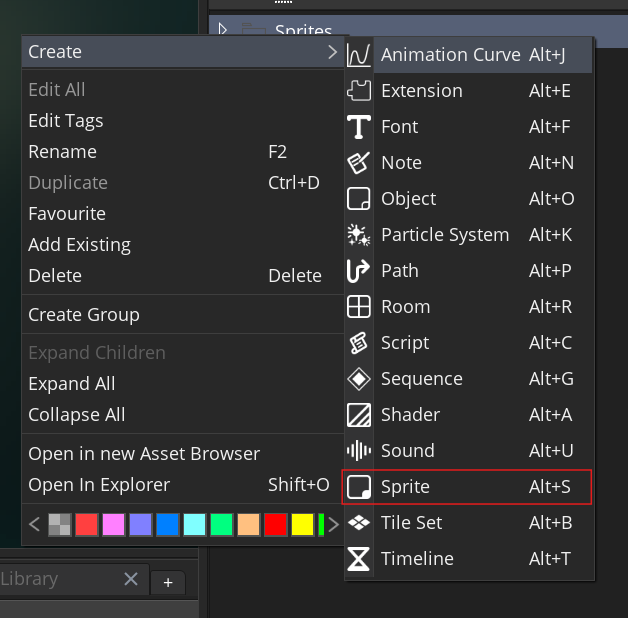Viewport: 628px width, 618px height.
Task: Add a new tab with plus button
Action: point(168,582)
